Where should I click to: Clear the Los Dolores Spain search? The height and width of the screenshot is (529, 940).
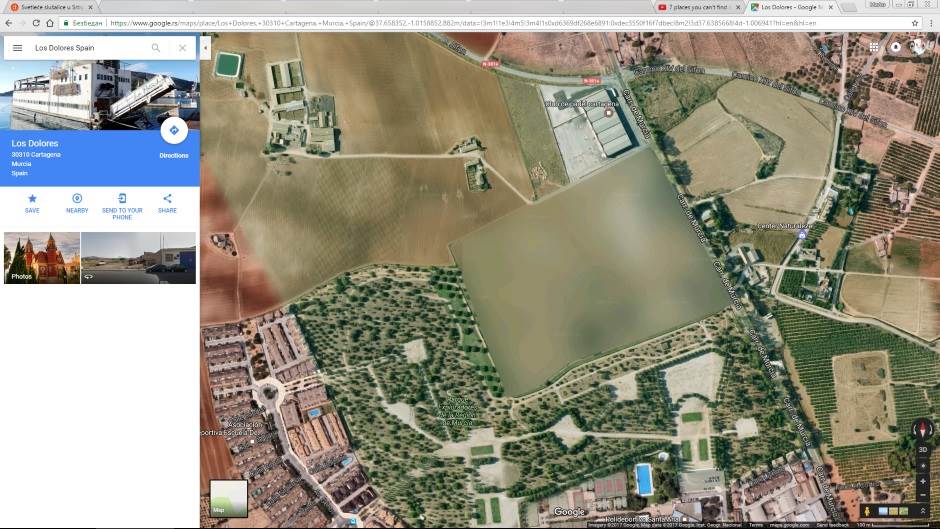tap(182, 48)
